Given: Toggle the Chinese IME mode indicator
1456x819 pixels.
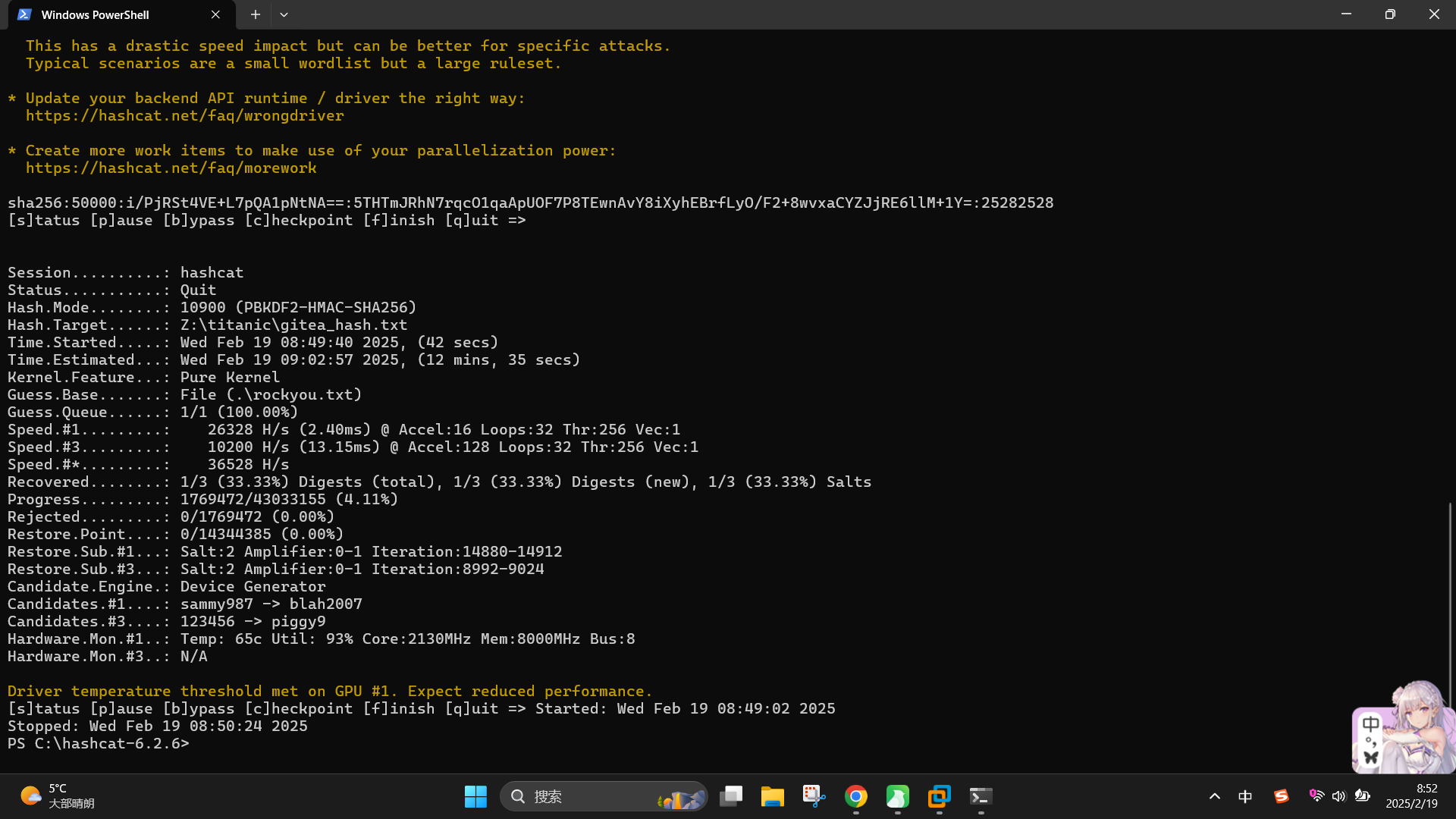Looking at the screenshot, I should click(x=1245, y=796).
